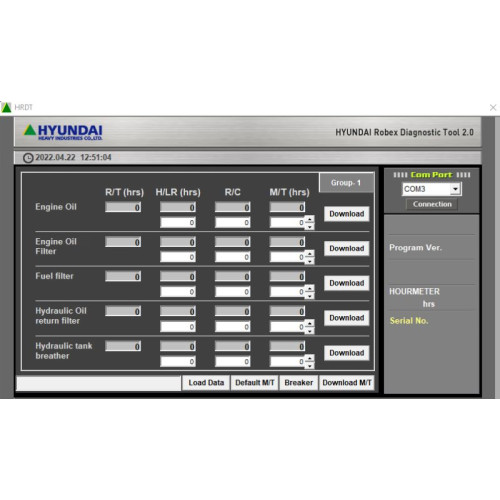Click the COM3 port text field

(426, 189)
